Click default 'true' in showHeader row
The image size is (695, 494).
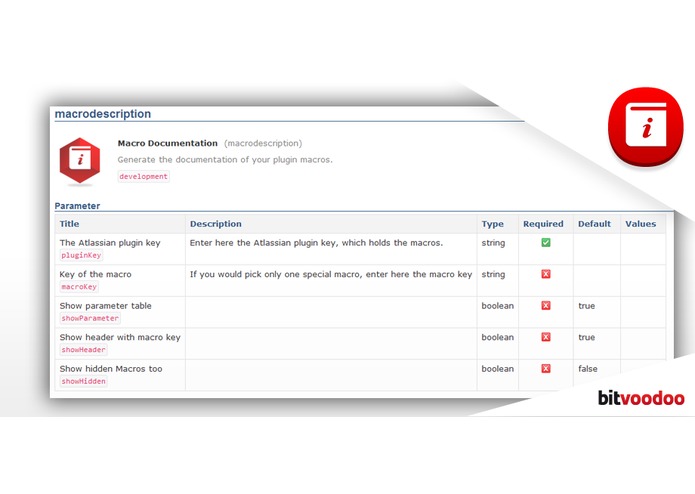click(x=586, y=337)
